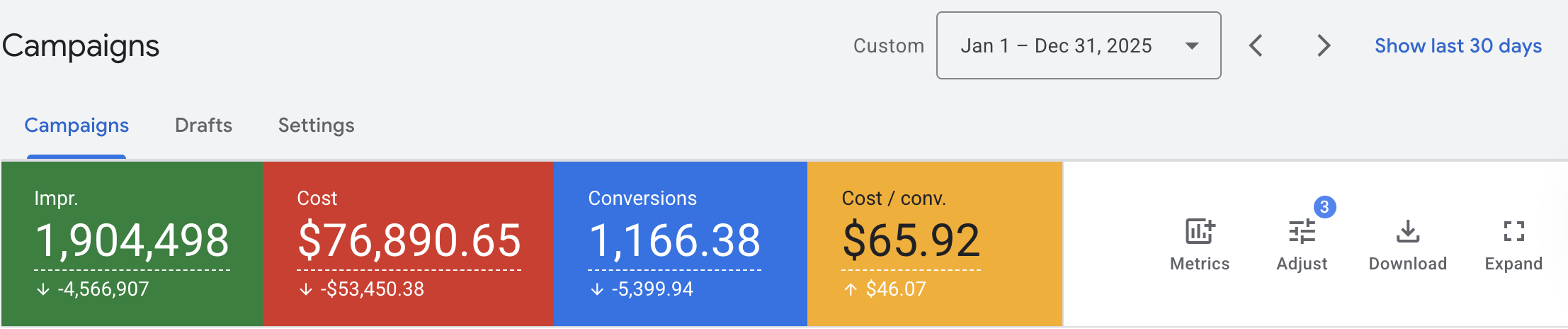Click the Adjust sliders icon
The height and width of the screenshot is (329, 1568).
coord(1302,232)
